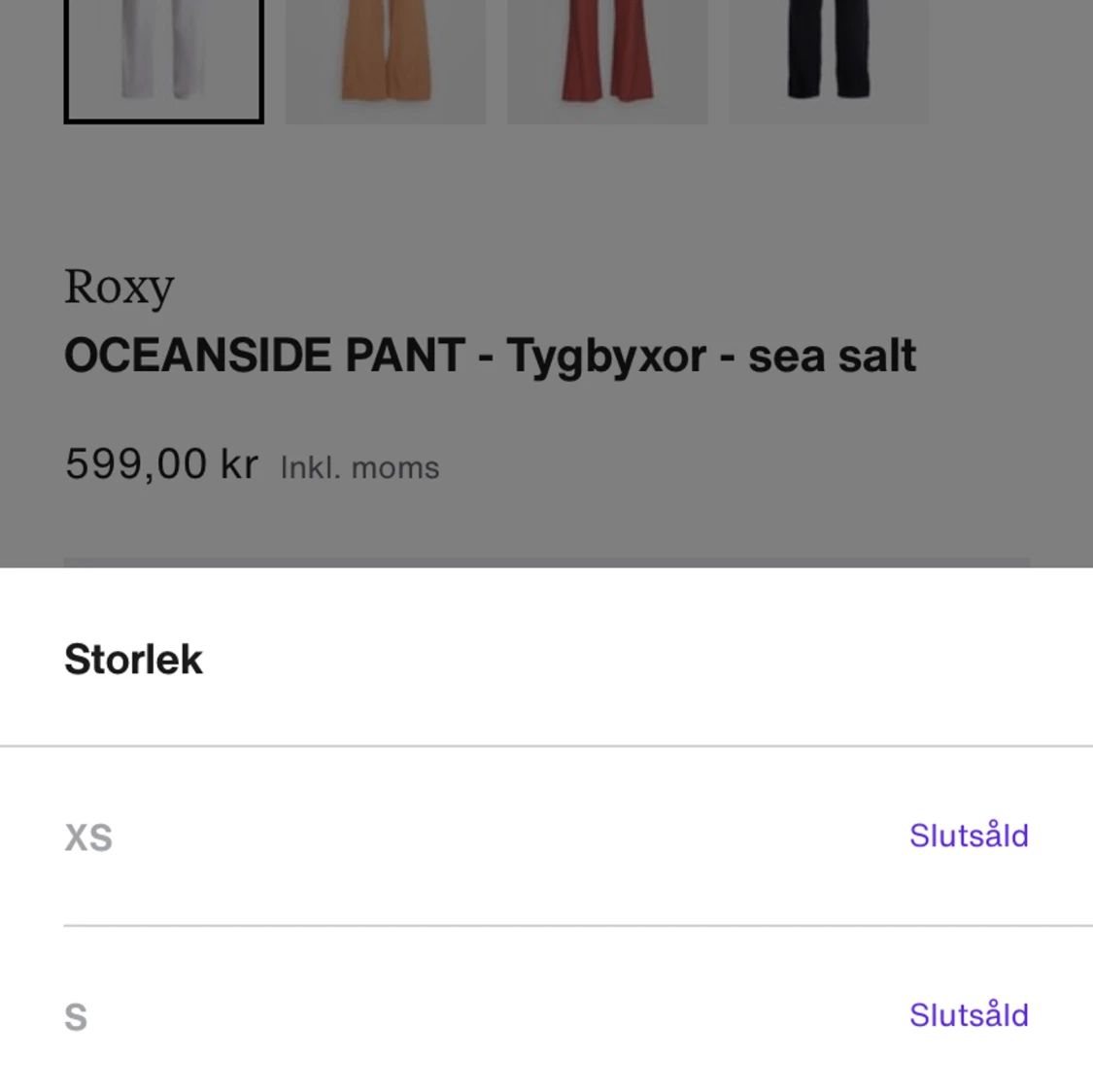Select size S from the list
Viewport: 1093px width, 1092px height.
point(76,1017)
